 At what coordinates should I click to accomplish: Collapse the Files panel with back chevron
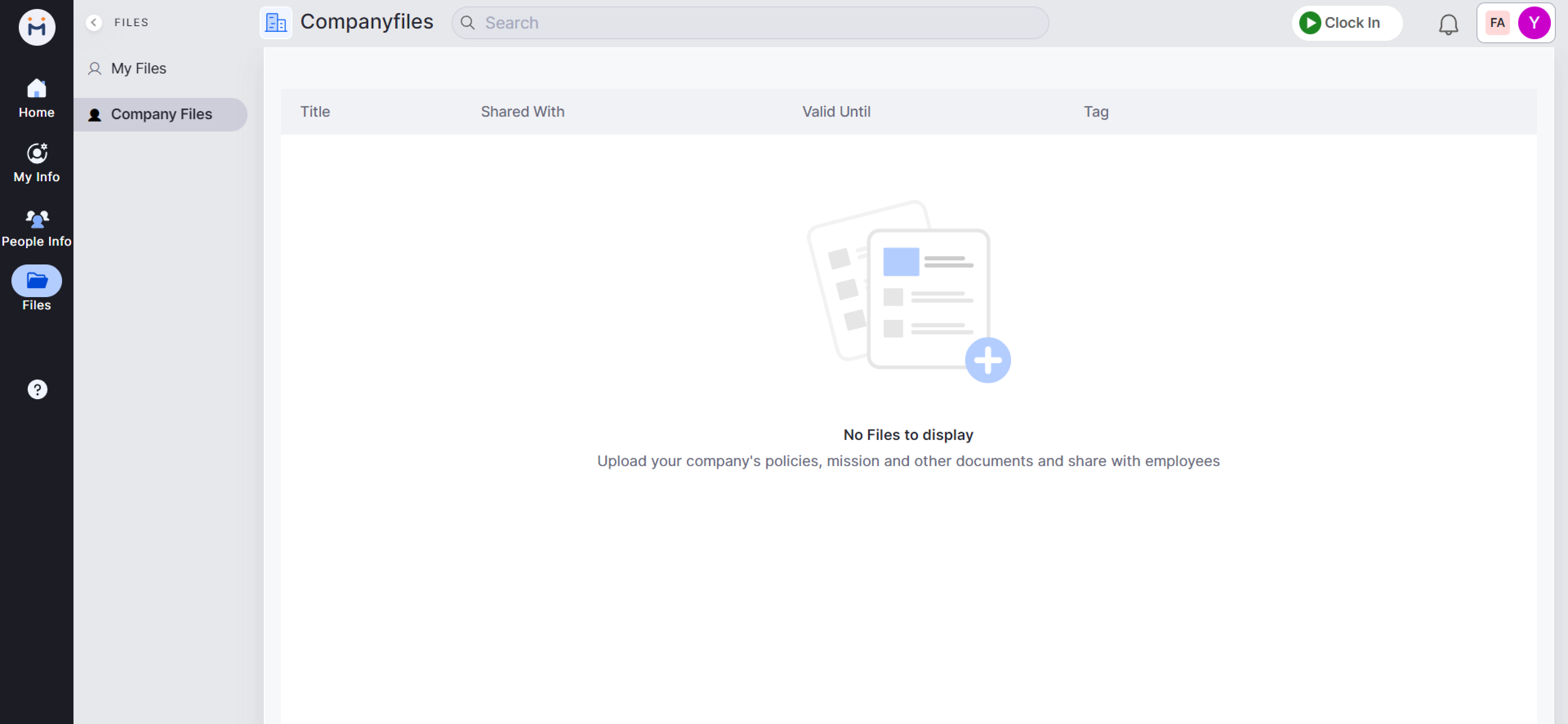93,22
